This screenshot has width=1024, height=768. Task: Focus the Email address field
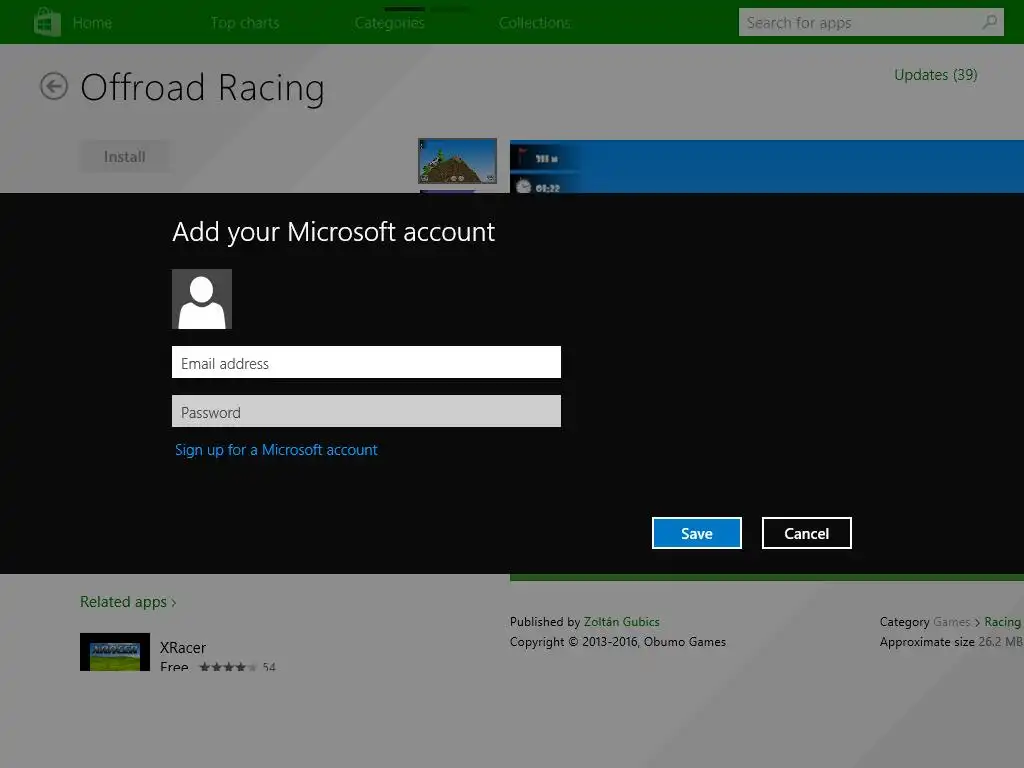(366, 362)
